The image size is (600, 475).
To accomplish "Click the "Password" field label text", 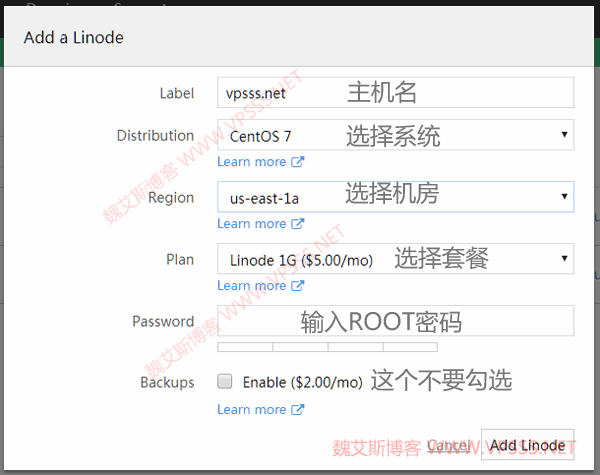I will [x=163, y=322].
